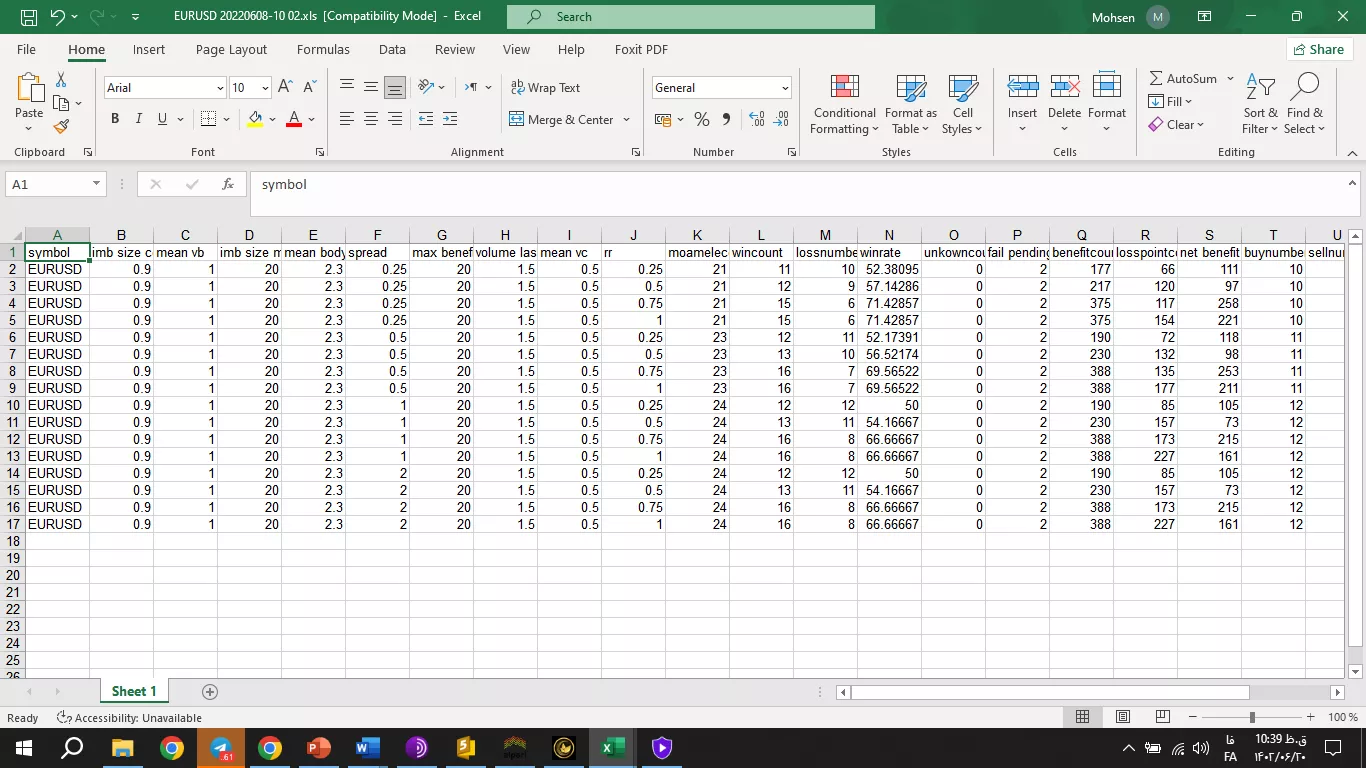
Task: Toggle bold formatting
Action: click(115, 119)
